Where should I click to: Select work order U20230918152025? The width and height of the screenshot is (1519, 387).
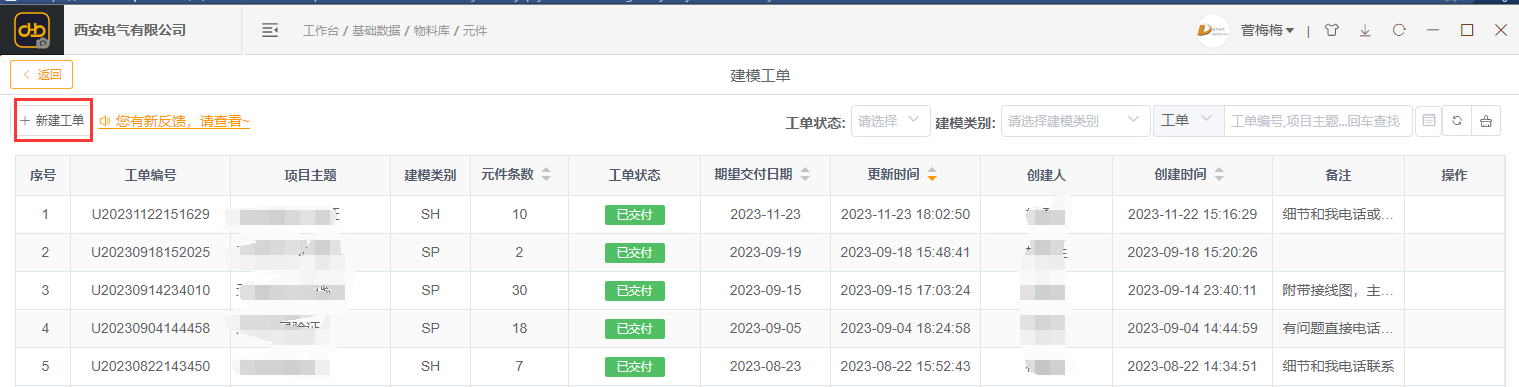pyautogui.click(x=151, y=252)
